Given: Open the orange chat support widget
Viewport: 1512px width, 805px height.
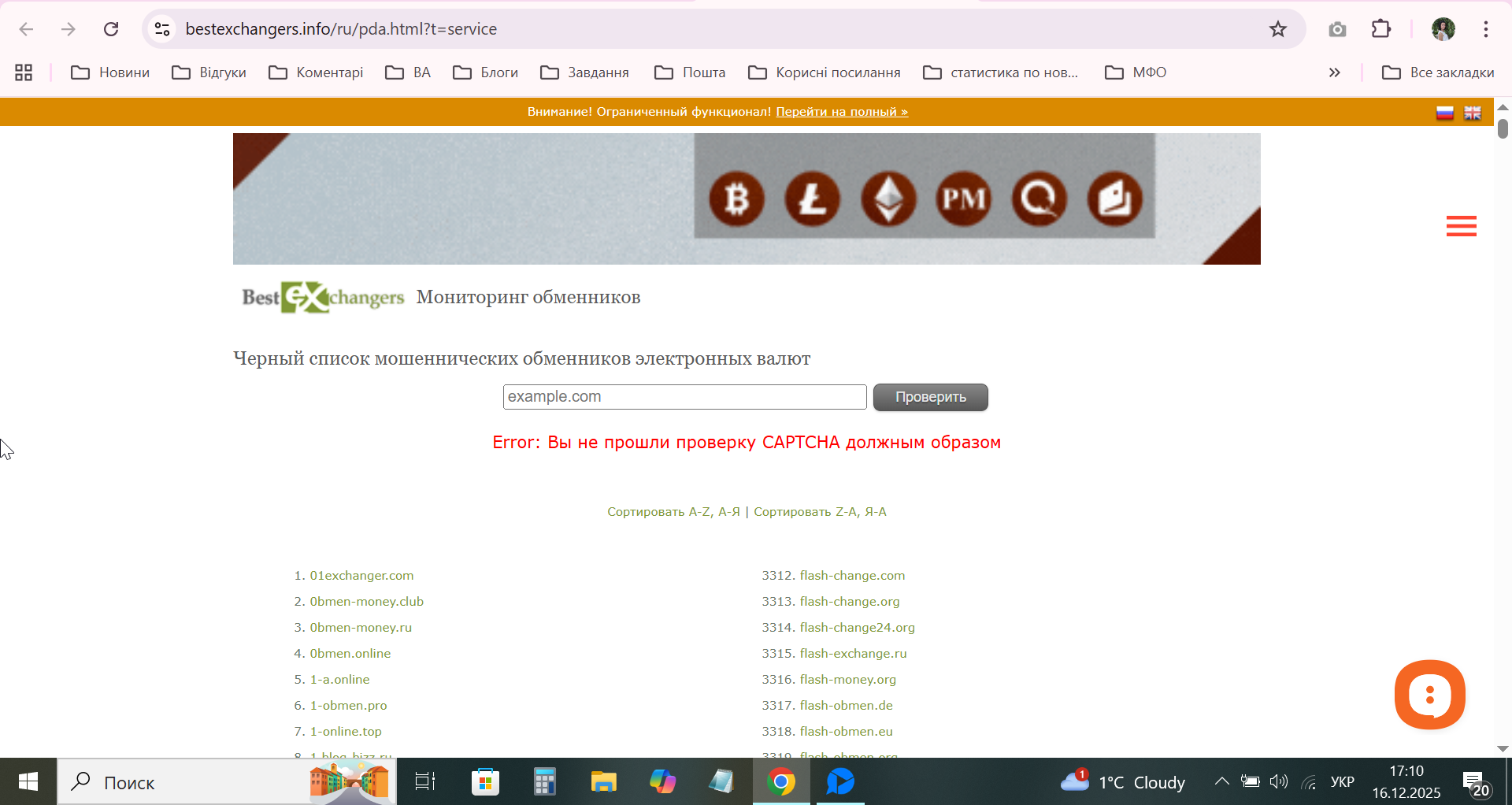Looking at the screenshot, I should (1430, 695).
